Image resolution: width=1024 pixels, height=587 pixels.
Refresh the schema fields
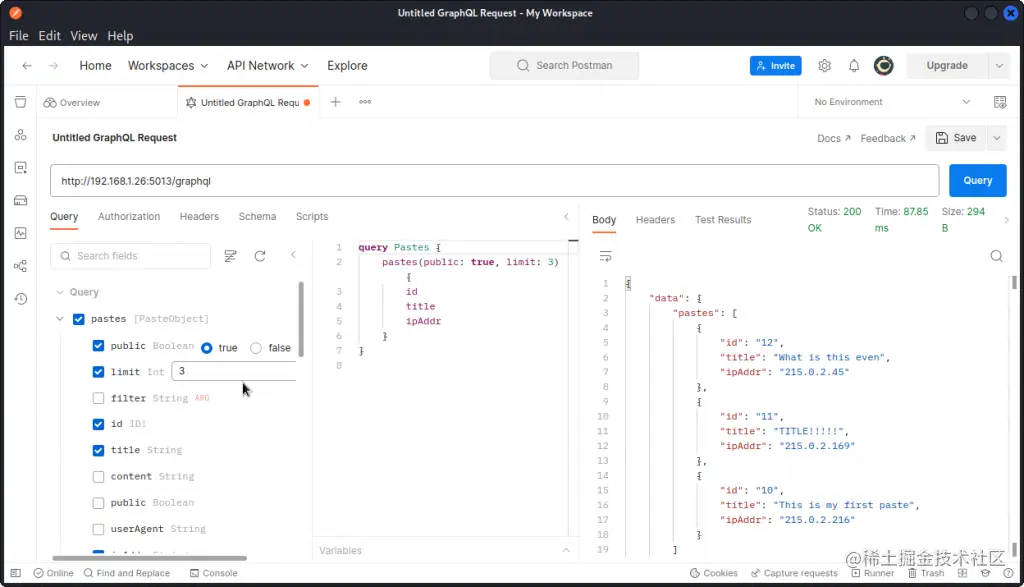[260, 256]
